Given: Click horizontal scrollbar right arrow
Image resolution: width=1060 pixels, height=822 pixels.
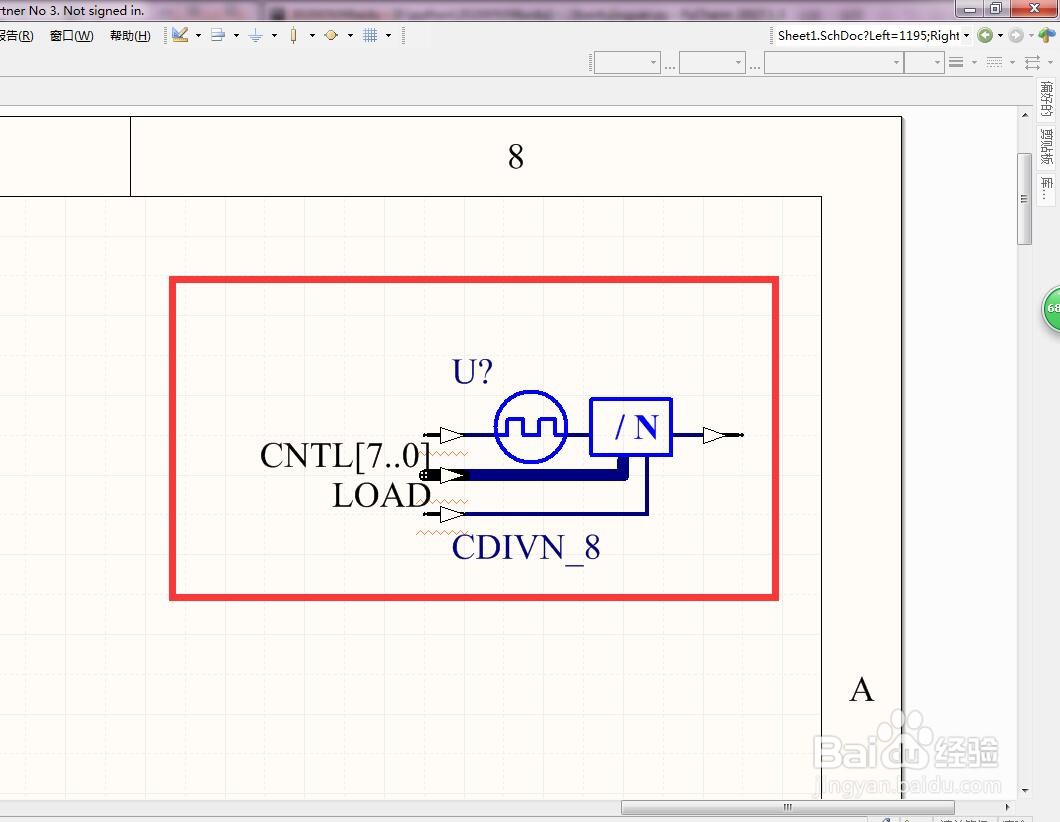Looking at the screenshot, I should (x=1007, y=807).
